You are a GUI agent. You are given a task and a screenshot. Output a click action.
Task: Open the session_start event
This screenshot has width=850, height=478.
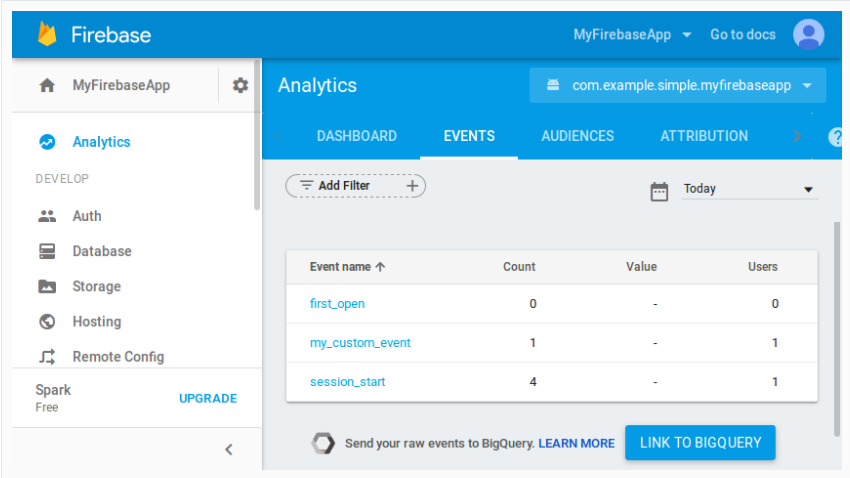(x=347, y=382)
